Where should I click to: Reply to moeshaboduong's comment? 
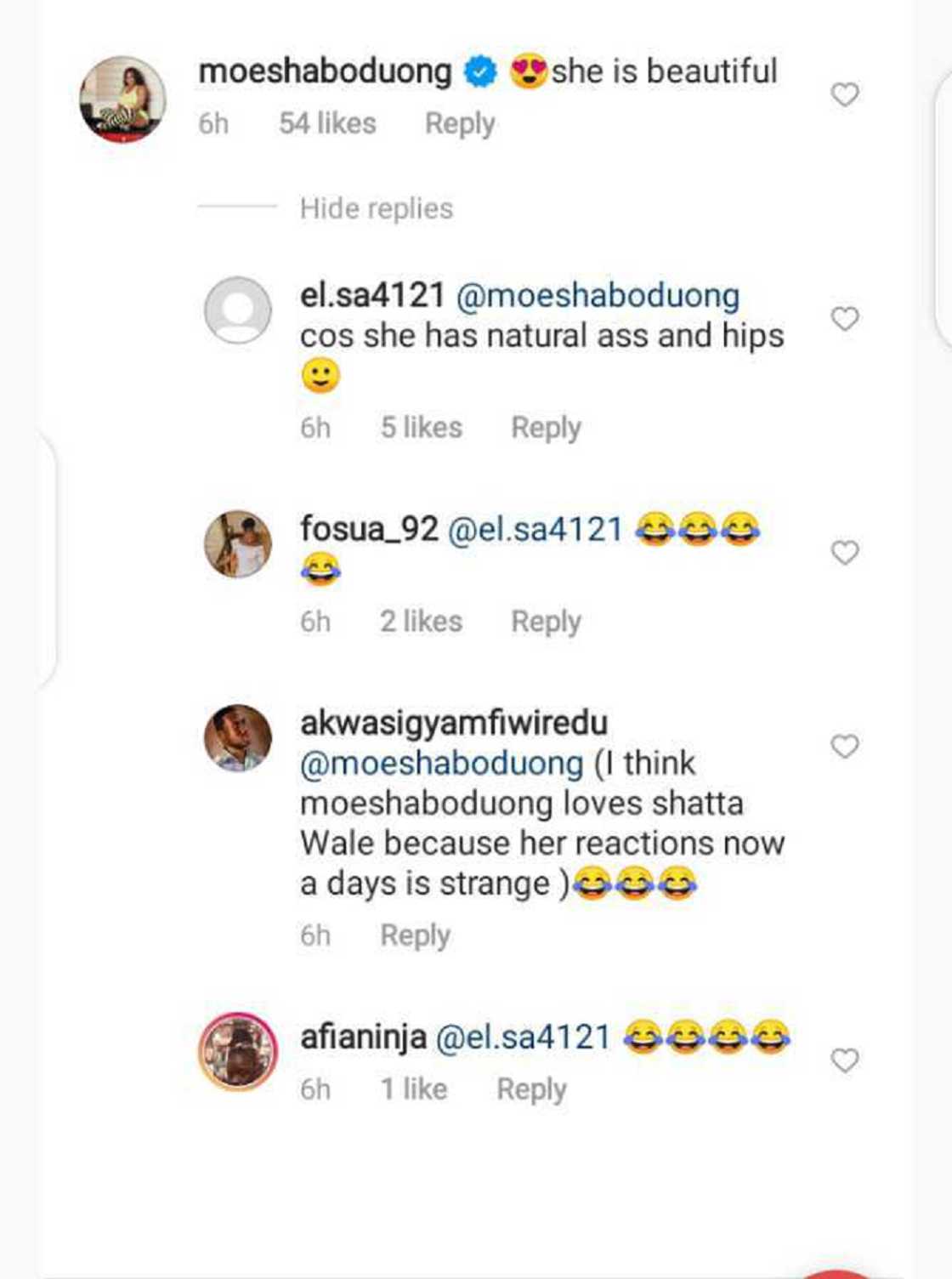(459, 123)
